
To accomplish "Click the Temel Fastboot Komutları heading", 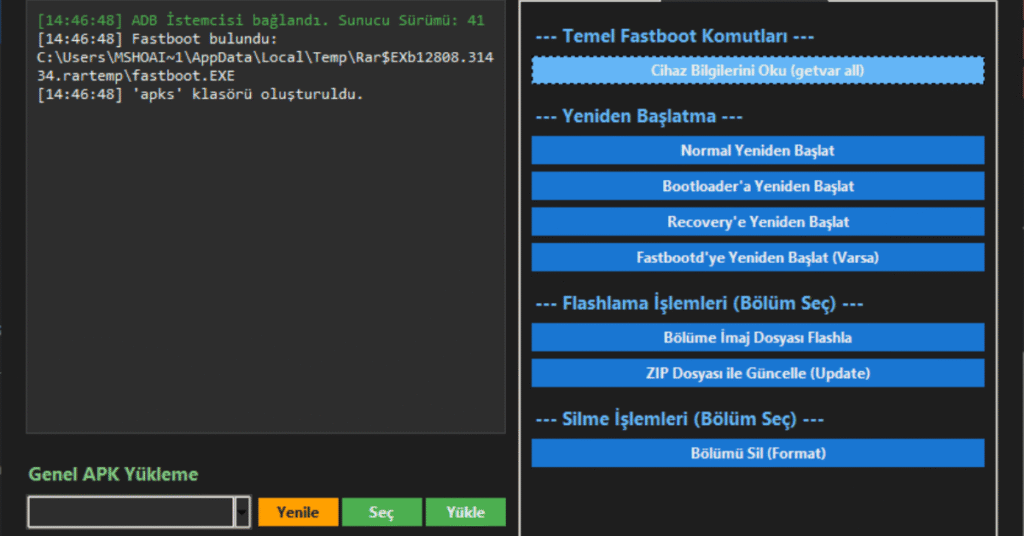I will 675,36.
